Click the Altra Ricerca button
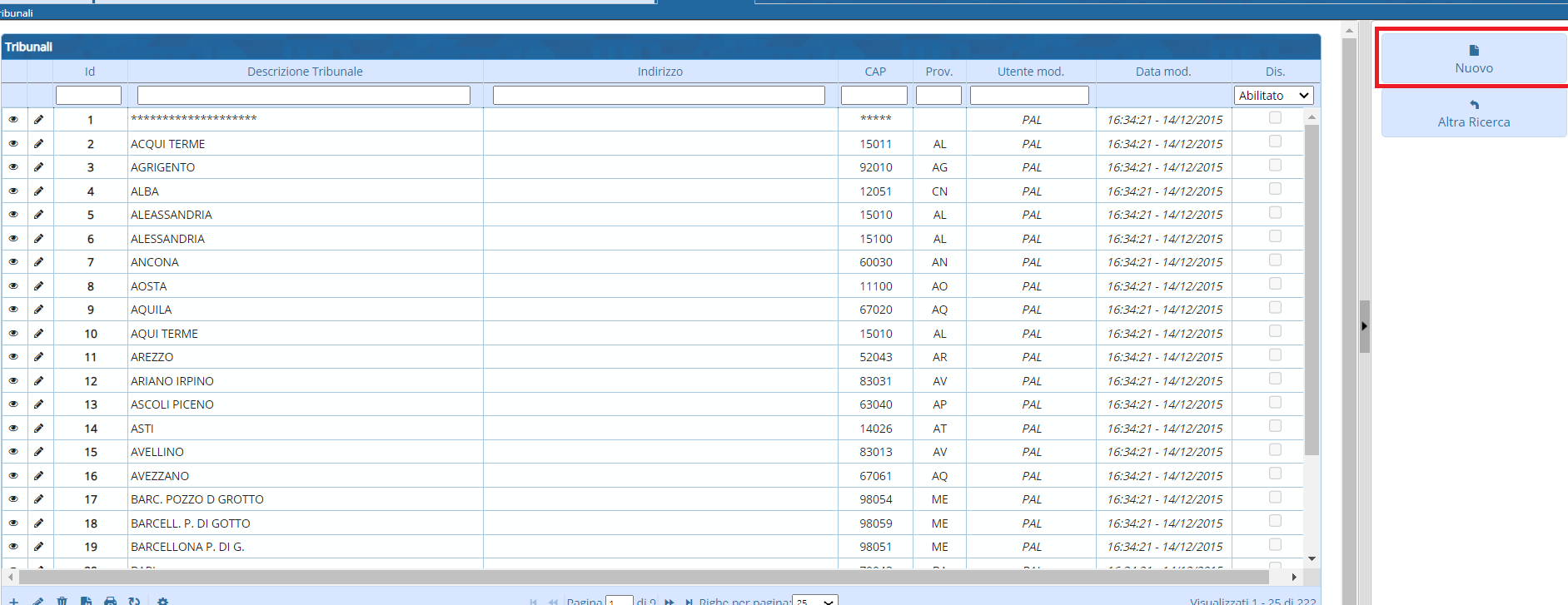The height and width of the screenshot is (605, 1568). coord(1473,114)
